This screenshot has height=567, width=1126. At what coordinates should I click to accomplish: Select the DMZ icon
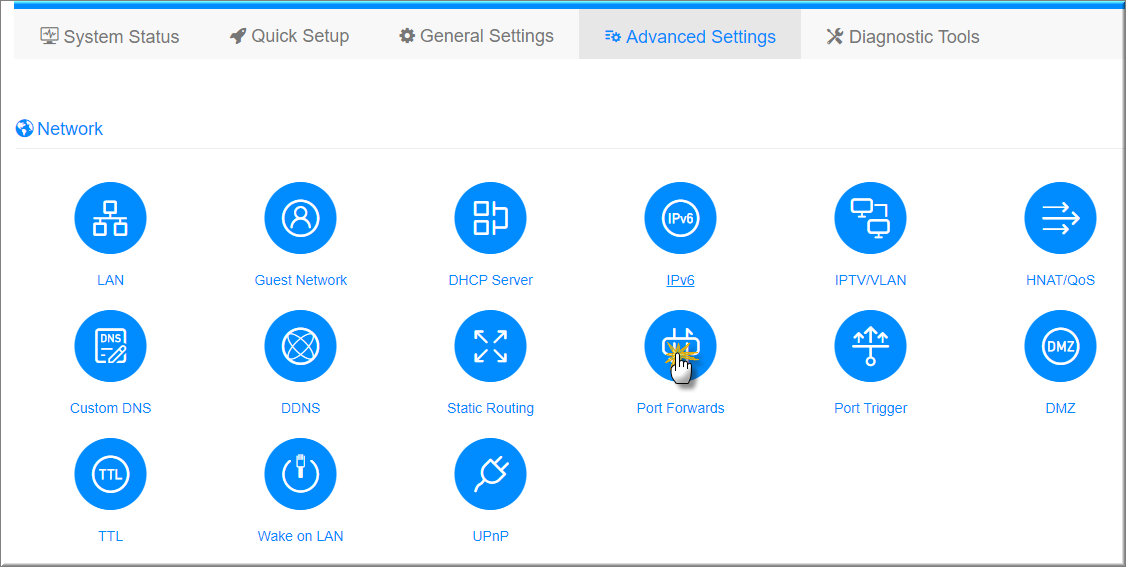1060,346
